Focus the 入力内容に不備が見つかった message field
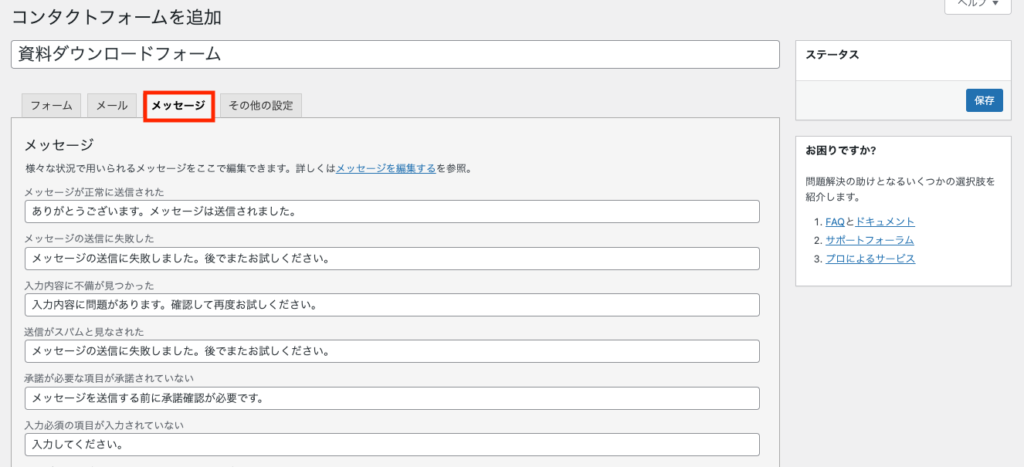1024x467 pixels. [391, 305]
